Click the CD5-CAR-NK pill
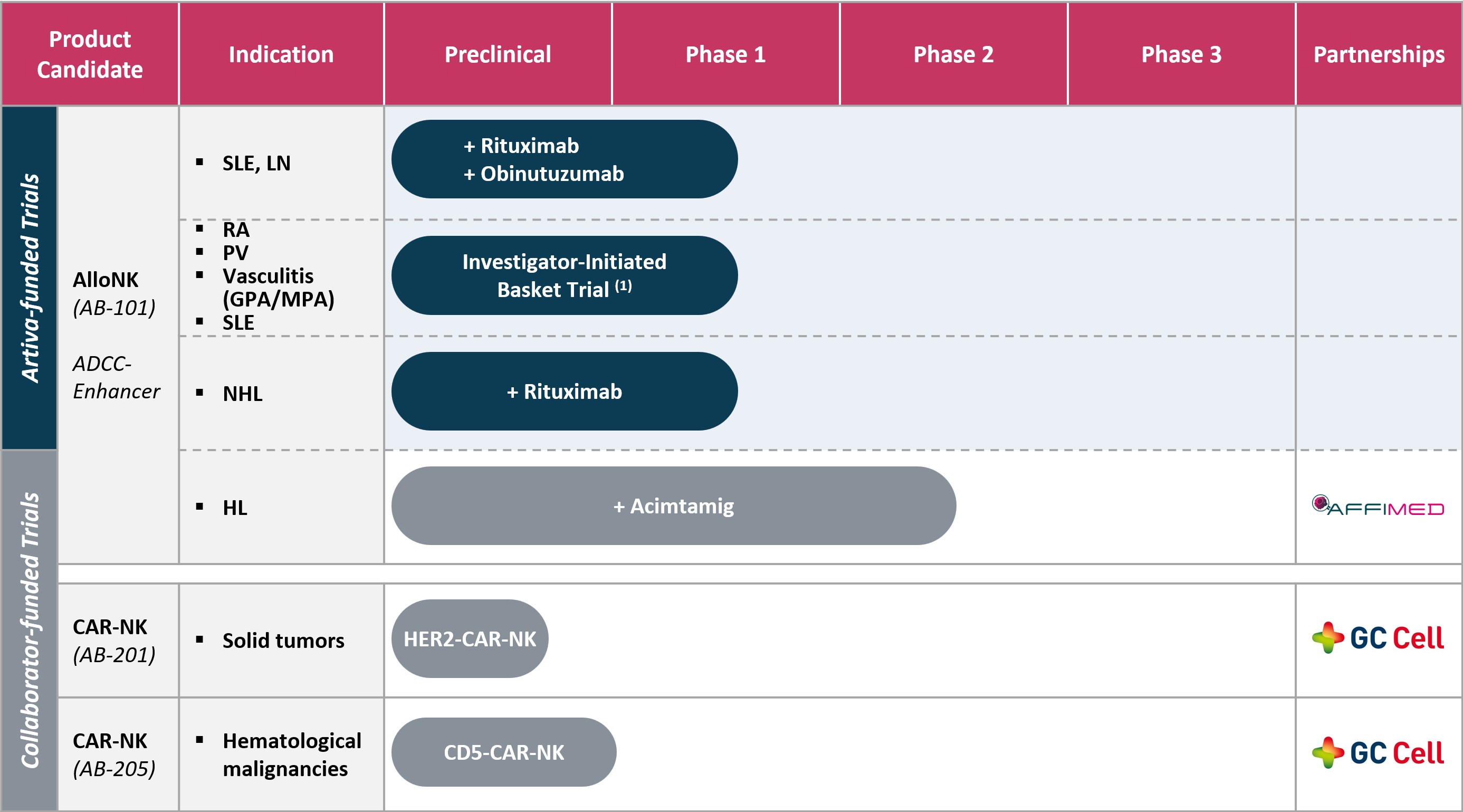The image size is (1463, 812). (504, 752)
